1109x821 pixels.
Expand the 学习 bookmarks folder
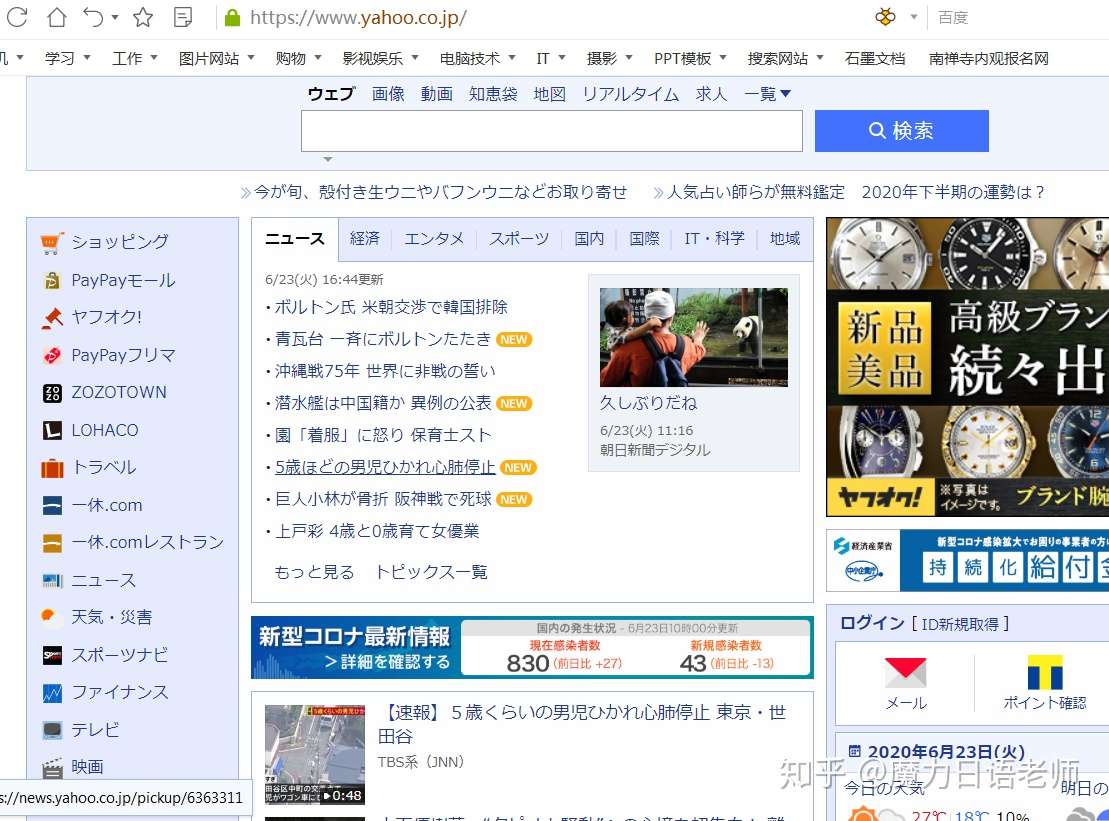(x=67, y=59)
